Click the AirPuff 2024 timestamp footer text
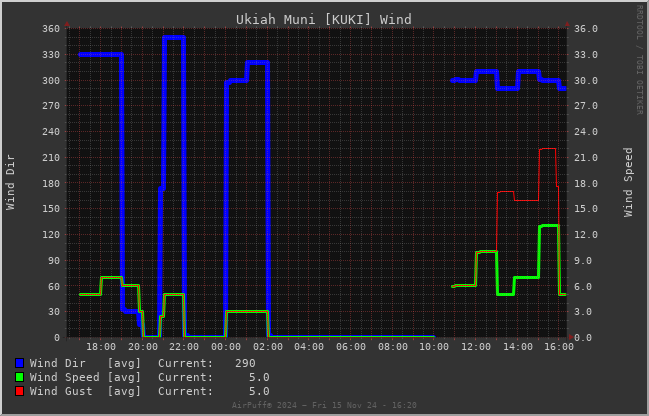Screen dimensions: 649x416 pyautogui.click(x=324, y=405)
